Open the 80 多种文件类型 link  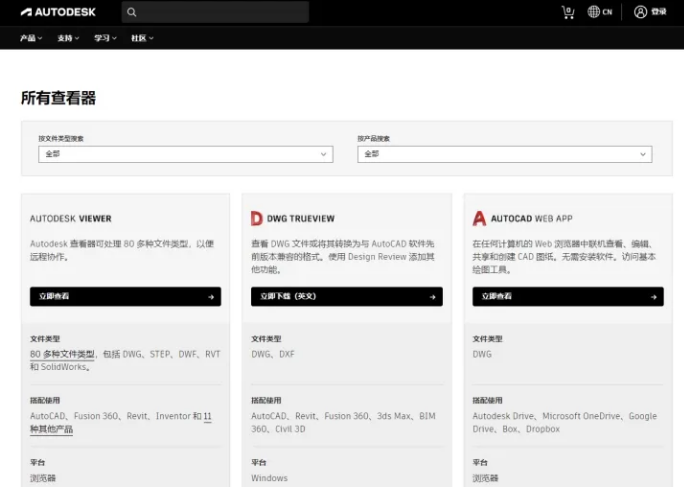(62, 354)
